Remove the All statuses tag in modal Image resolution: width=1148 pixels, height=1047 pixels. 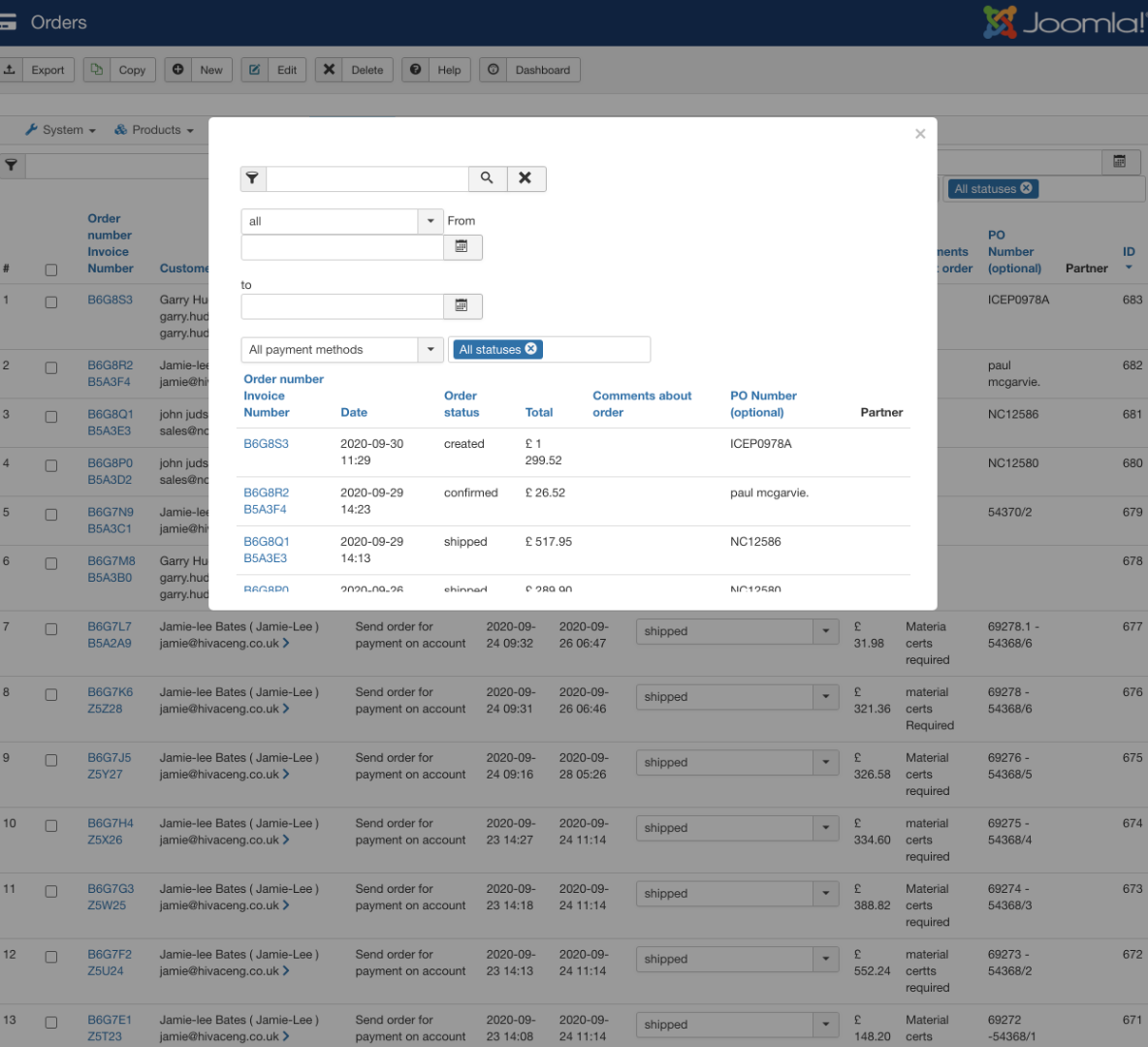[530, 349]
